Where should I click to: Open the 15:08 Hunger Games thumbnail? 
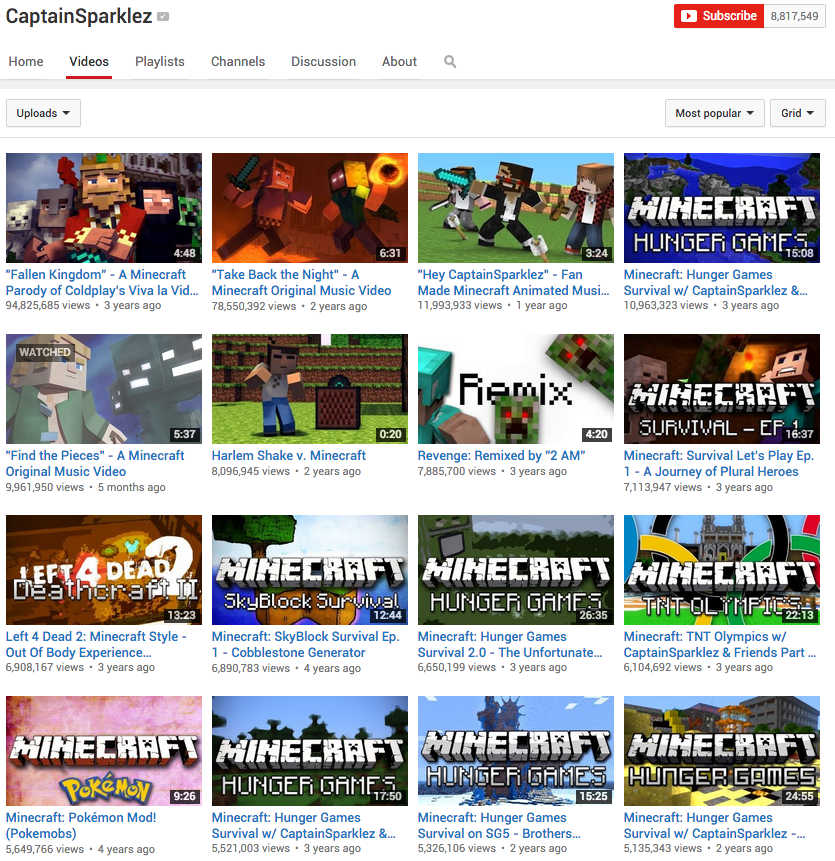[721, 208]
